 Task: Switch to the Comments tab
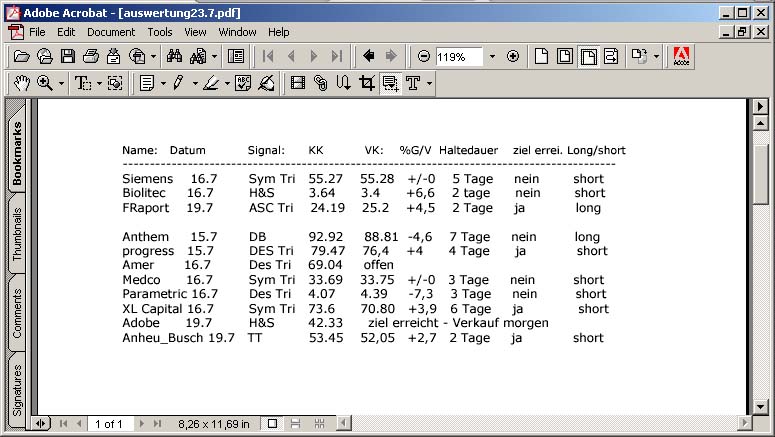pyautogui.click(x=17, y=313)
